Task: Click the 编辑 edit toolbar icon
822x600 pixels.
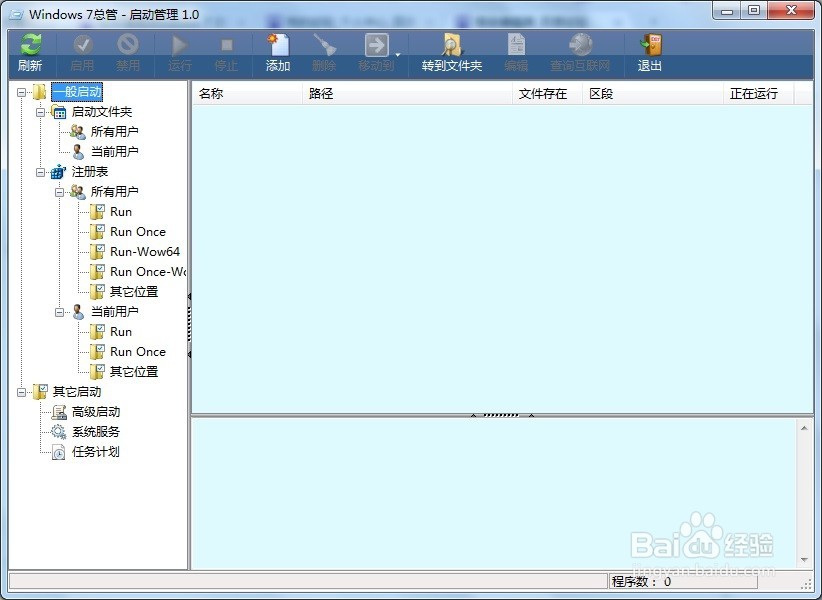Action: pos(516,45)
